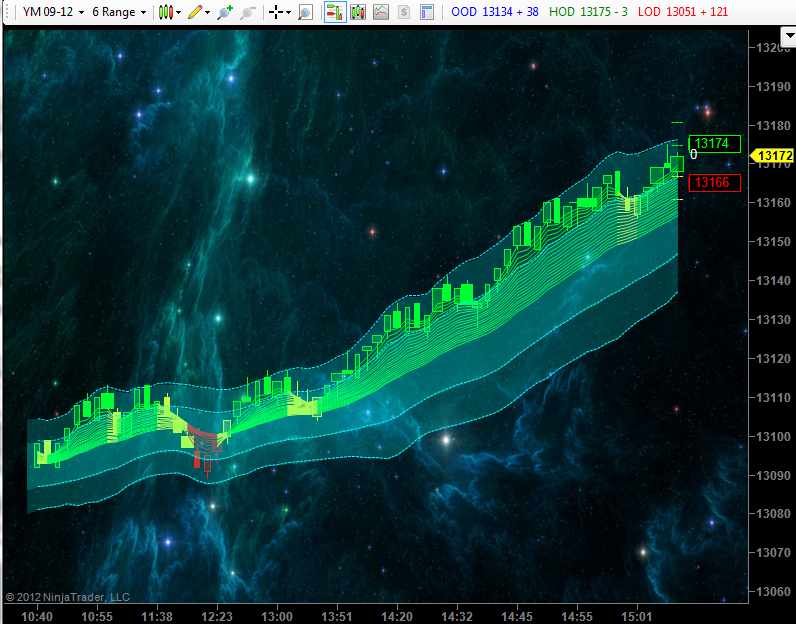796x624 pixels.
Task: Click the zoom out magnifier icon
Action: 247,12
